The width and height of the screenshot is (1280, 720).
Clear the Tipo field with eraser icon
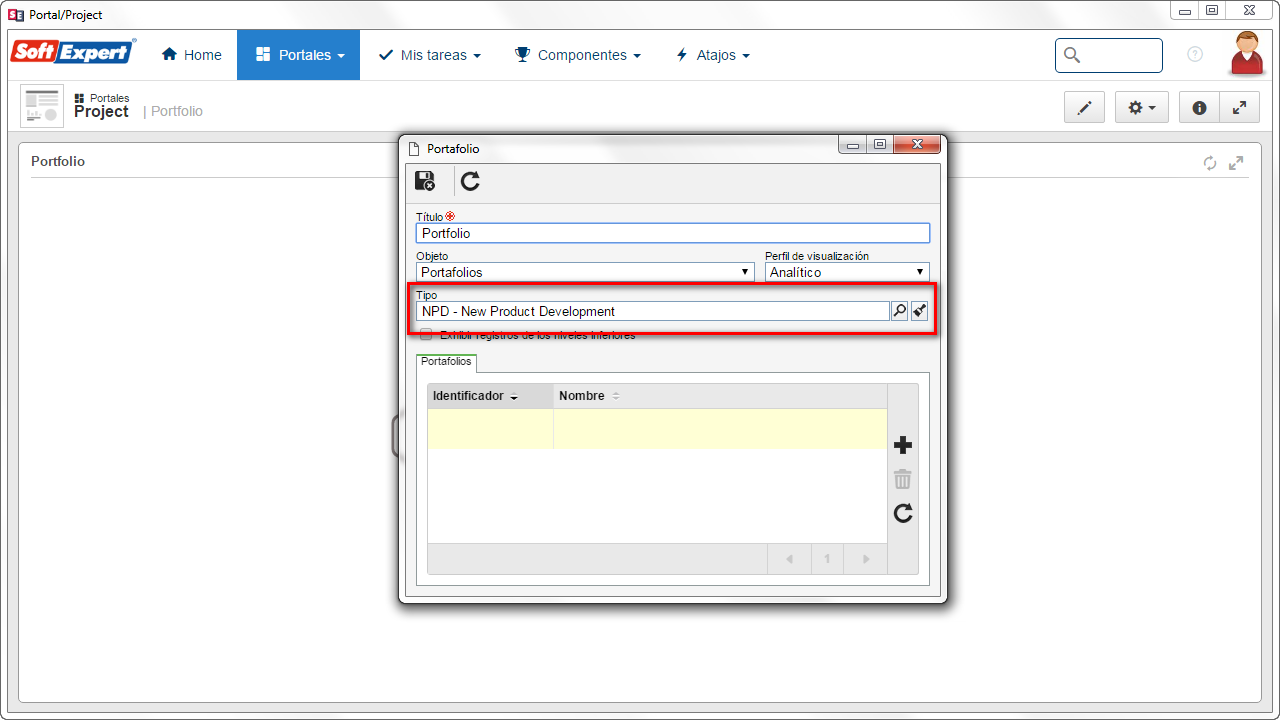[920, 311]
